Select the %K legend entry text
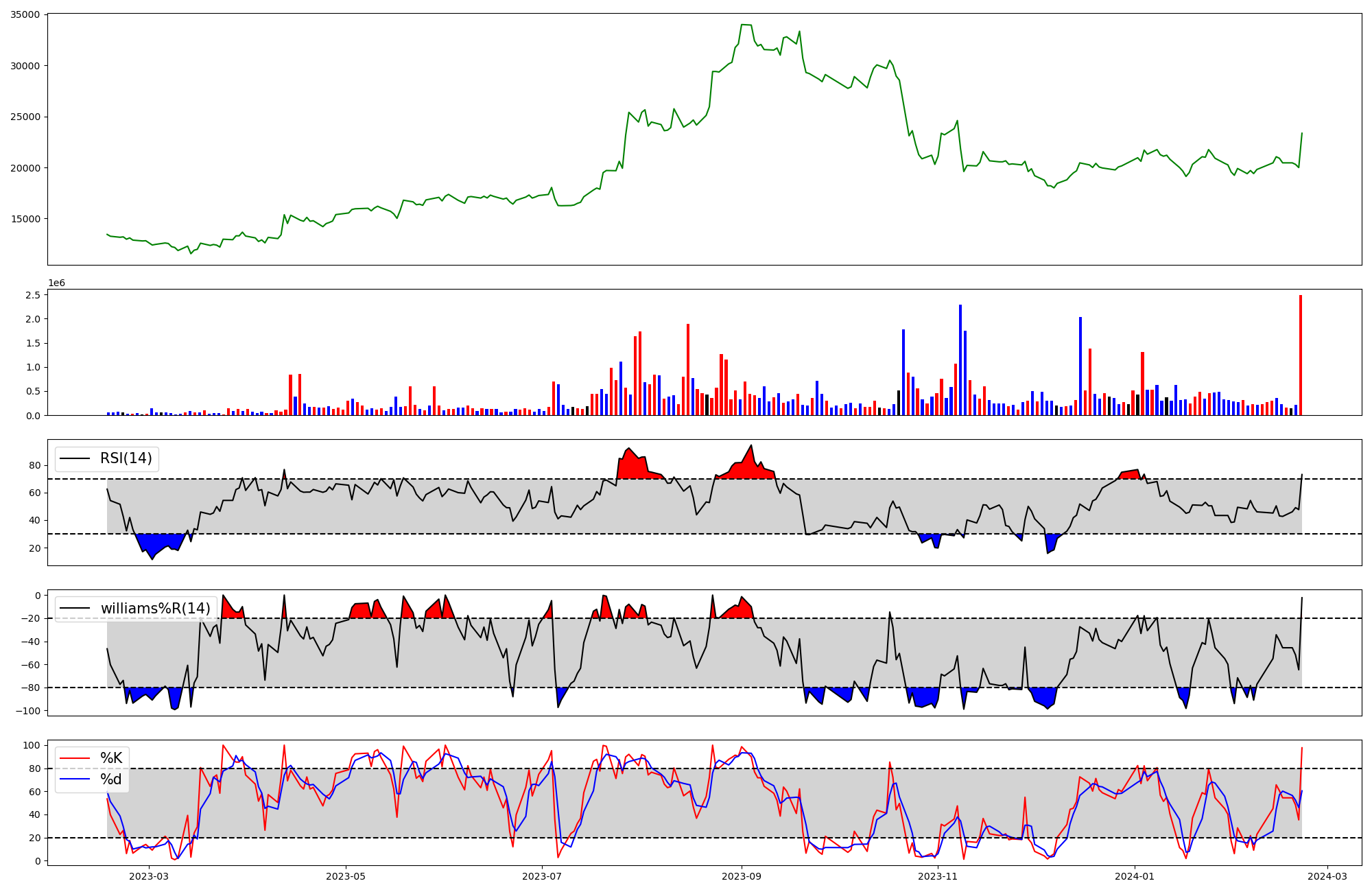Screen dimensions: 1372x892 tap(111, 758)
